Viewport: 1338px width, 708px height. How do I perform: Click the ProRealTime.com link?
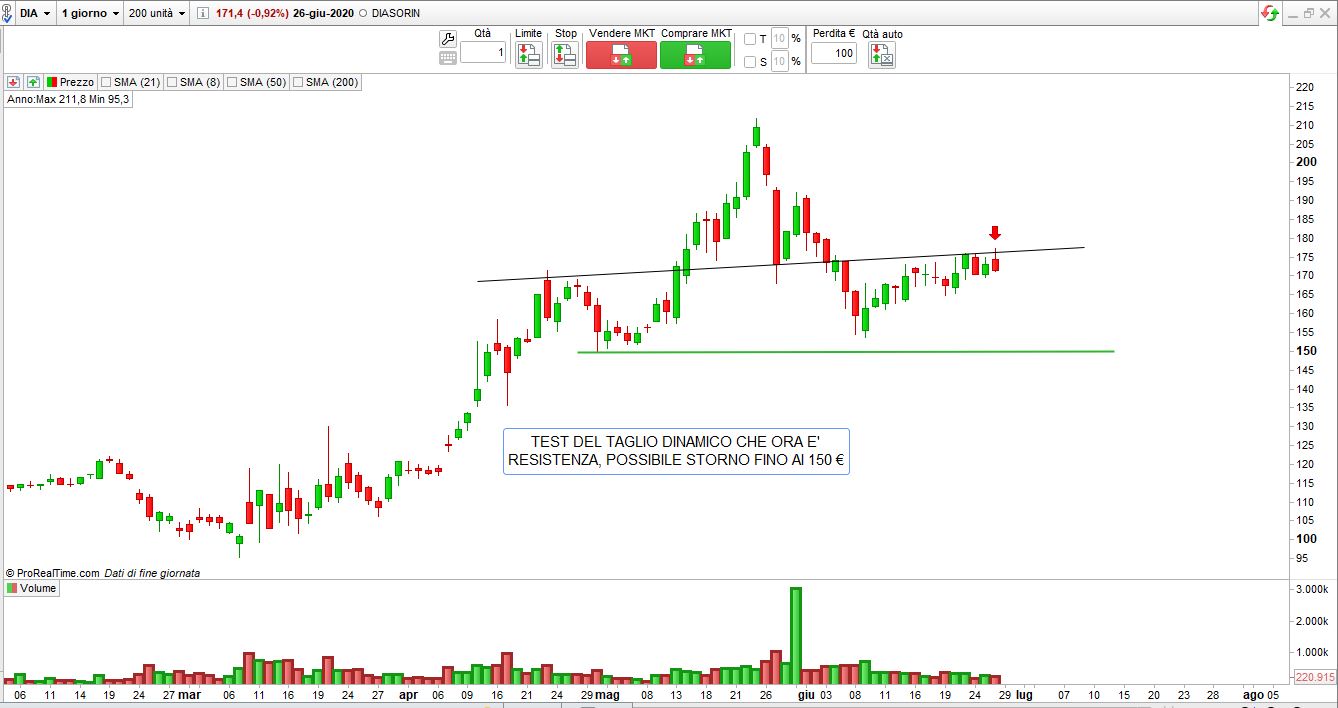point(58,573)
